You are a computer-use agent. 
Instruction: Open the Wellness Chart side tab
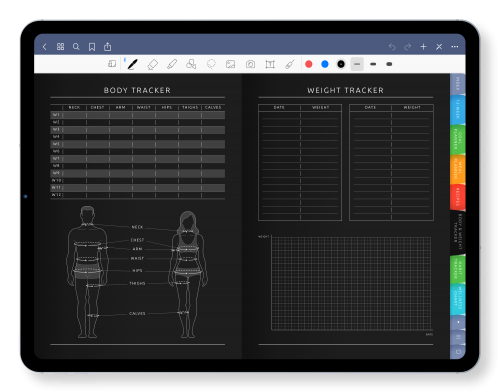click(x=458, y=299)
